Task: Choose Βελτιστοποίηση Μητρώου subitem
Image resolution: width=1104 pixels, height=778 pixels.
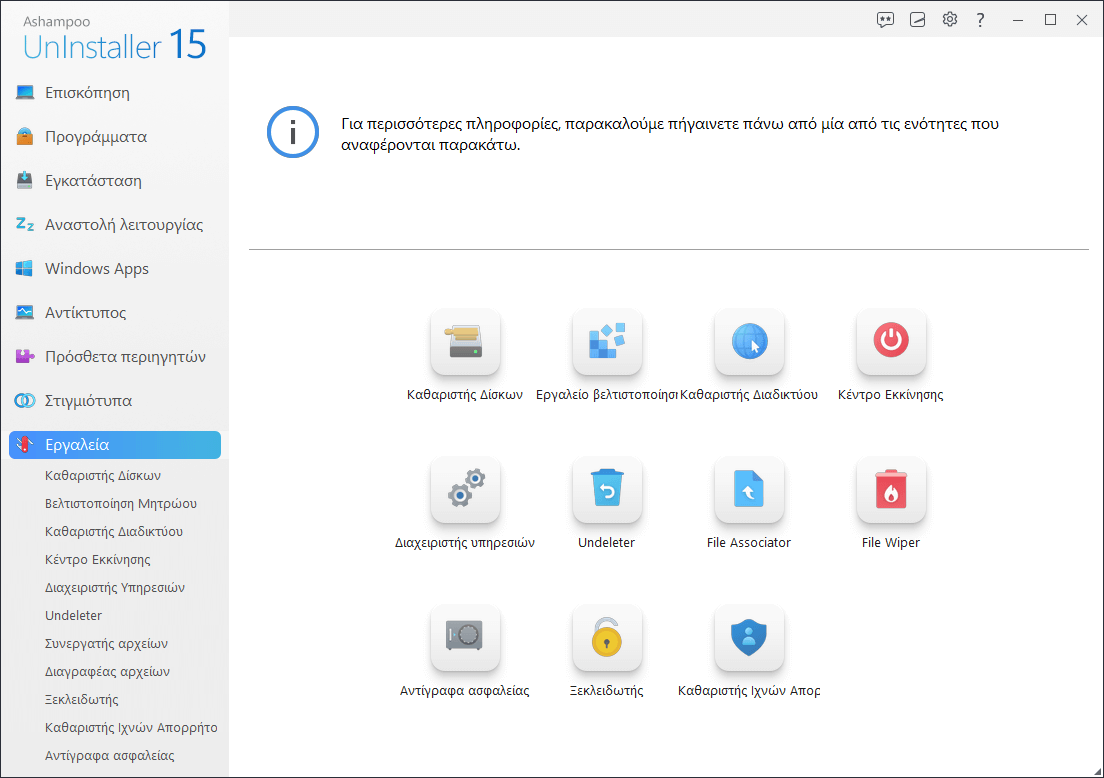Action: (x=120, y=503)
